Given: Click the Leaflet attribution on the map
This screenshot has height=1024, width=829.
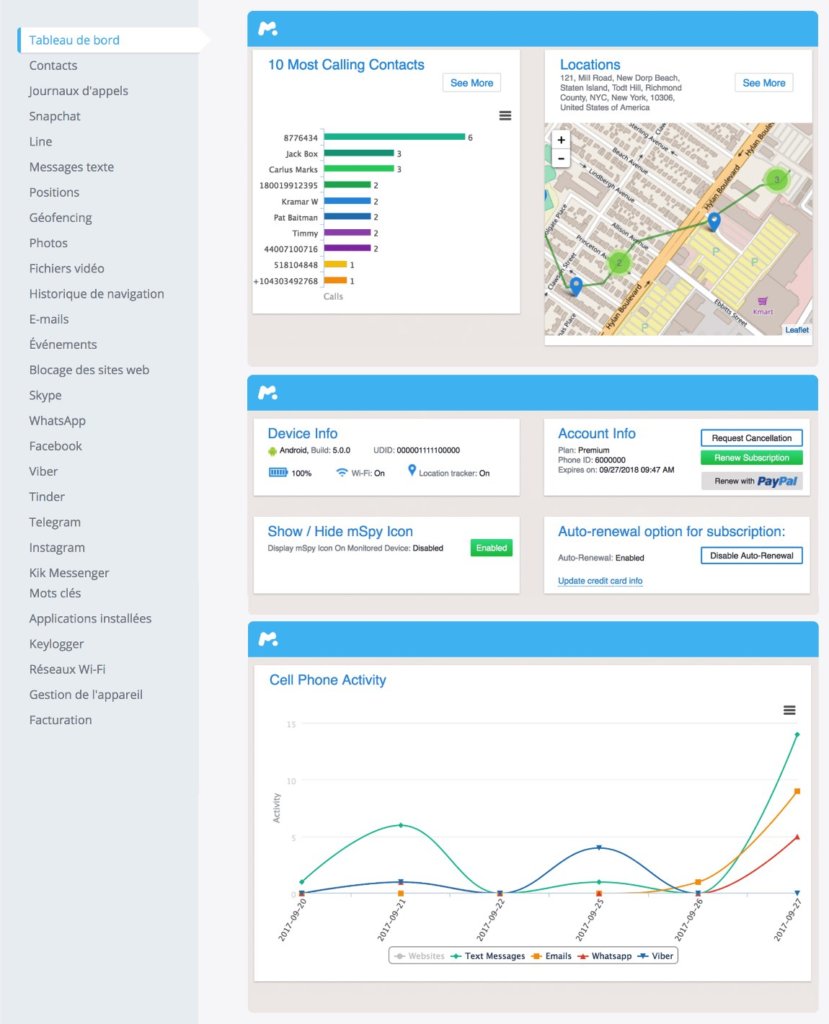Looking at the screenshot, I should pos(796,330).
